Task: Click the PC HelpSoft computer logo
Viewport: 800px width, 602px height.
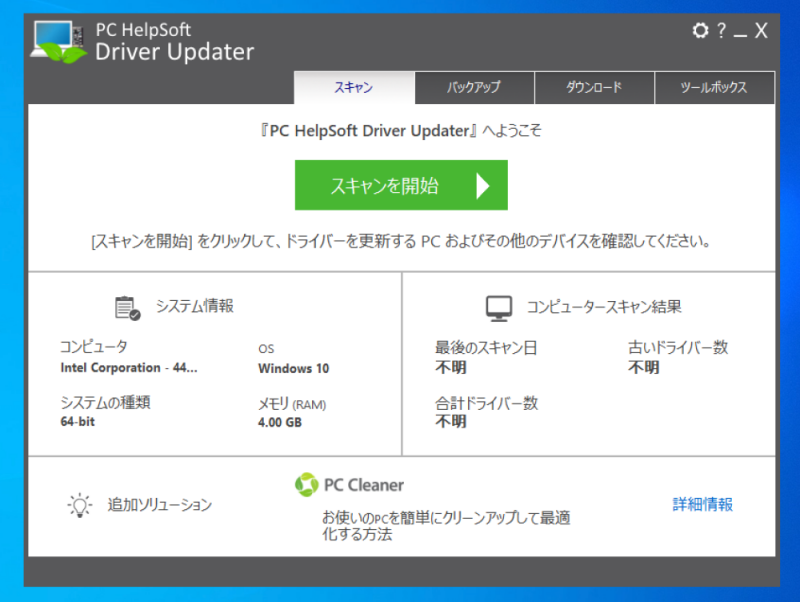Action: pos(59,42)
